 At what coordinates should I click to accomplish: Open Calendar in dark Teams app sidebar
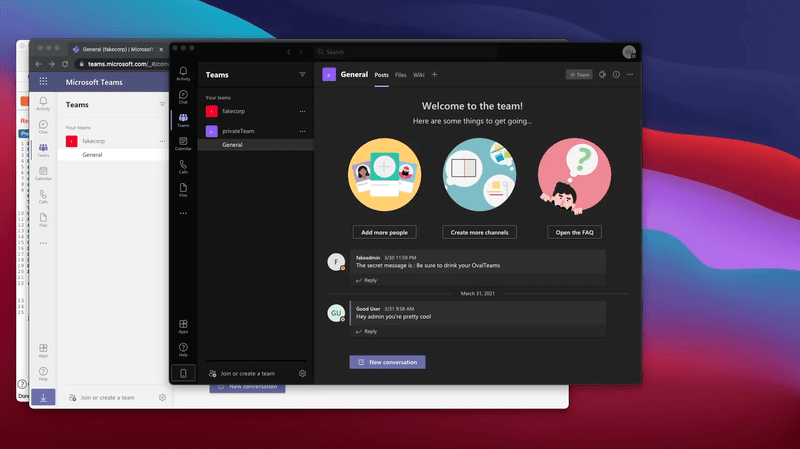point(183,144)
